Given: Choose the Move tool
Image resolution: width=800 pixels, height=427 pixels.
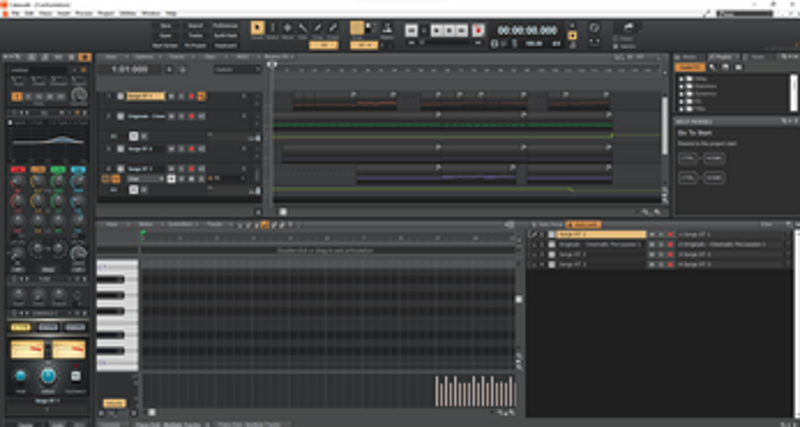Looking at the screenshot, I should pyautogui.click(x=287, y=29).
